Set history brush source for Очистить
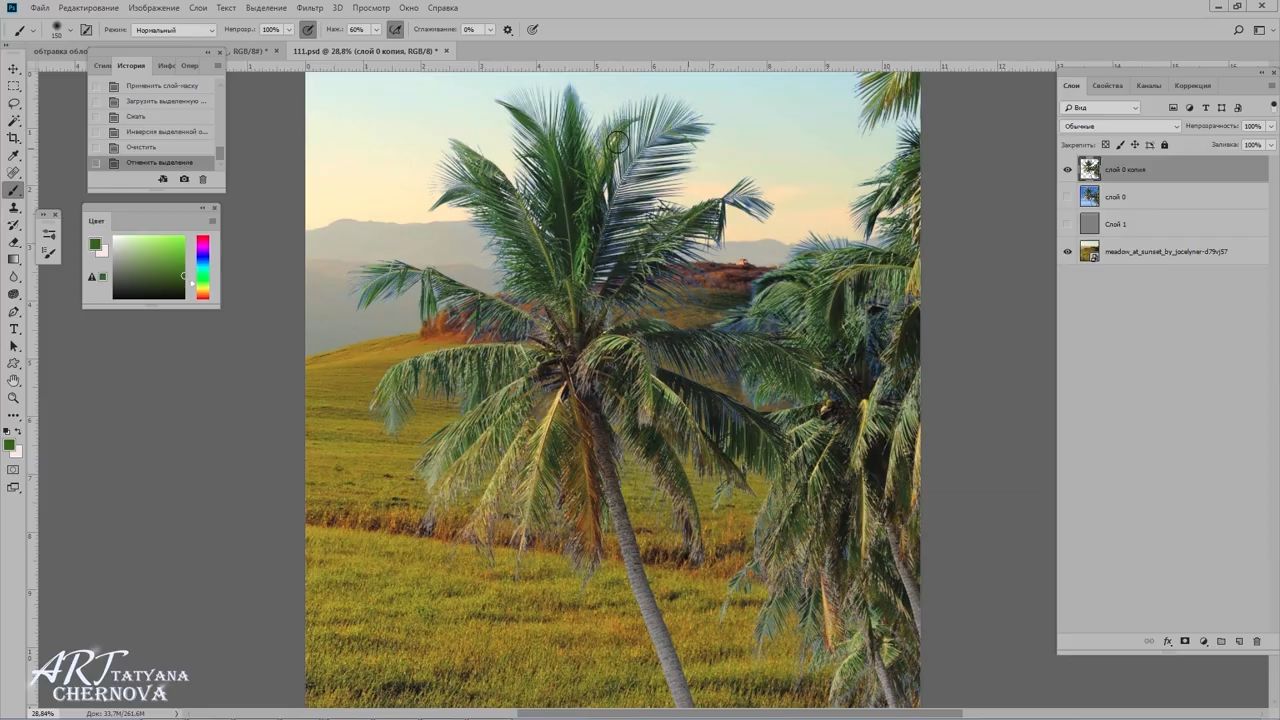Image resolution: width=1280 pixels, height=720 pixels. pyautogui.click(x=96, y=147)
